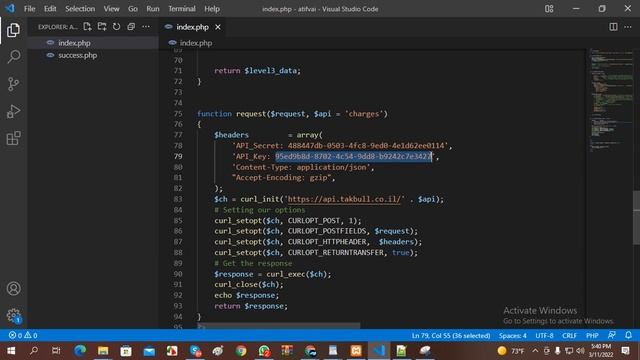Change language mode PHP

coord(592,336)
